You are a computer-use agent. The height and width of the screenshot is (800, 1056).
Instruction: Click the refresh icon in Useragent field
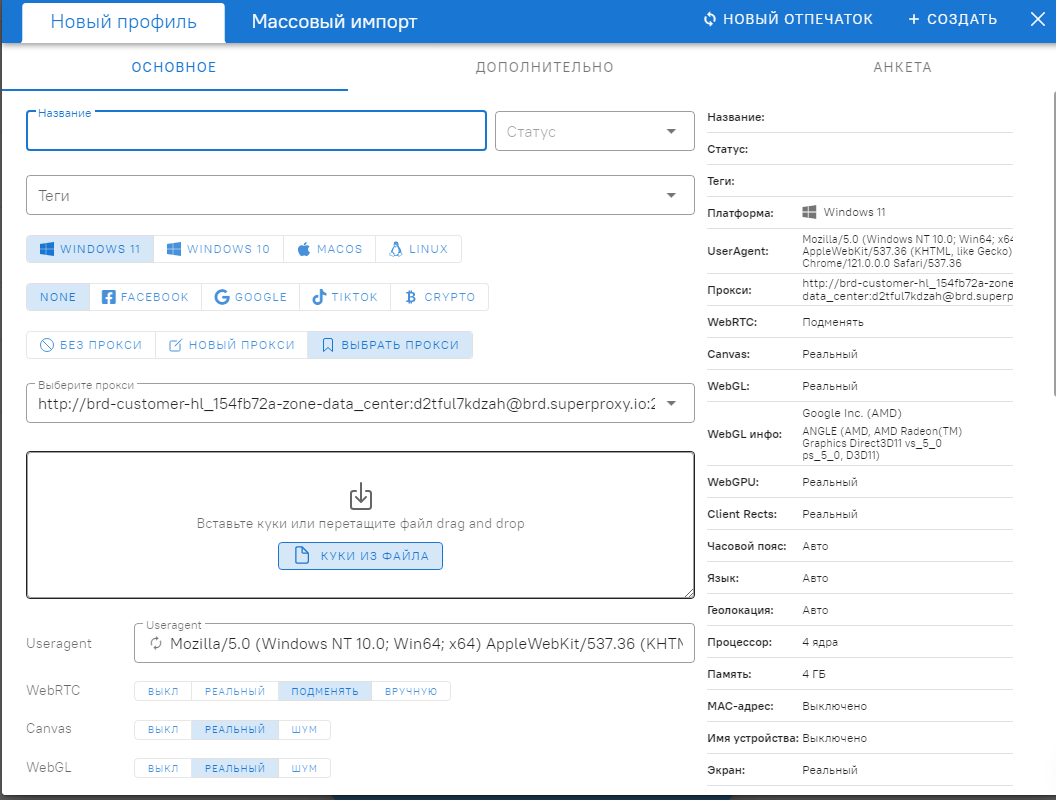(x=155, y=644)
